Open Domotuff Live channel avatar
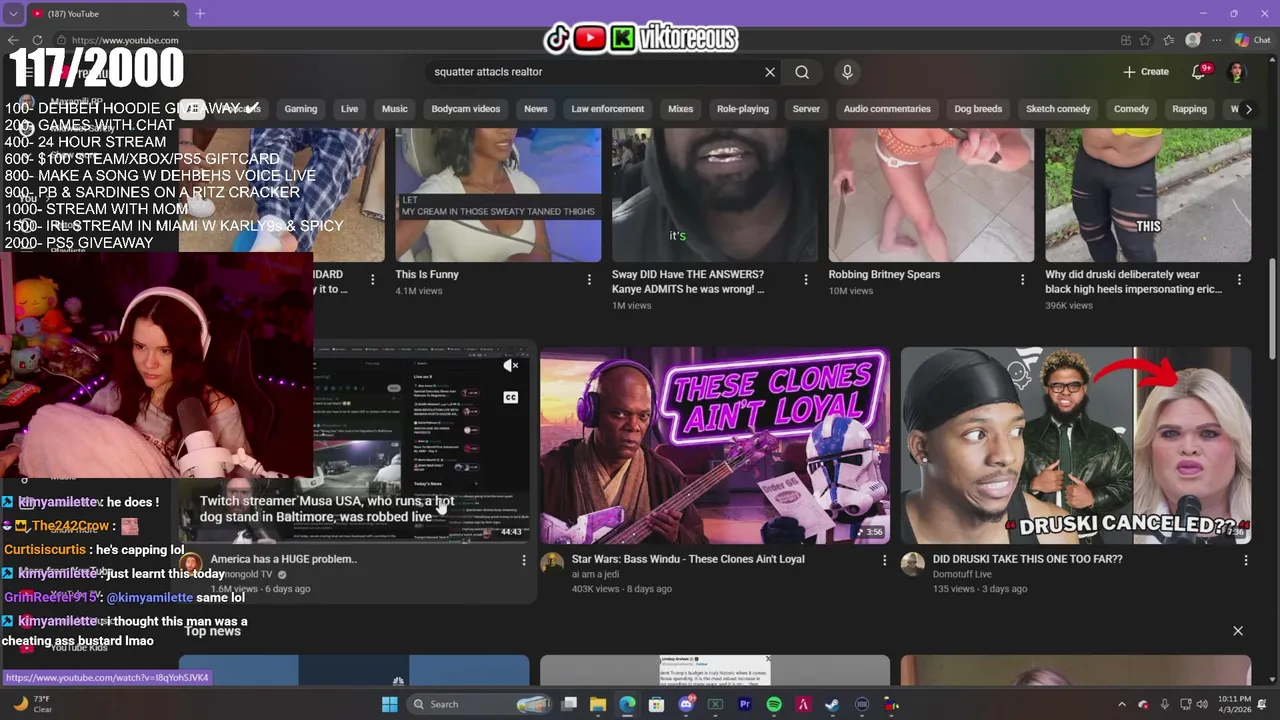The width and height of the screenshot is (1280, 720). coord(912,563)
